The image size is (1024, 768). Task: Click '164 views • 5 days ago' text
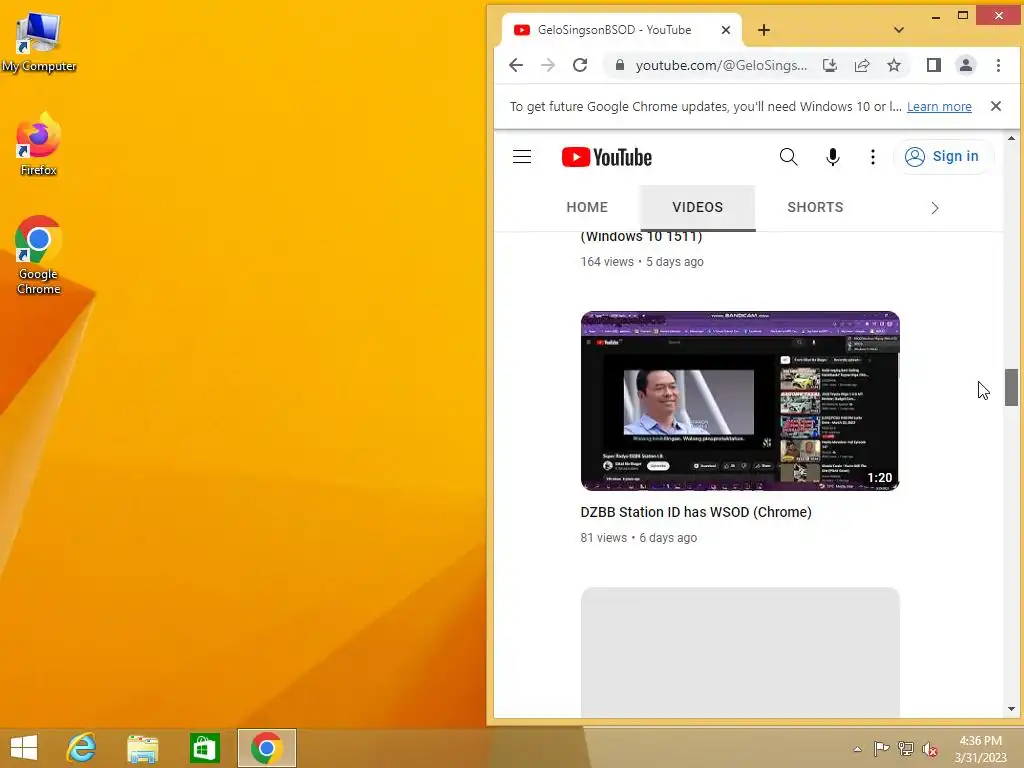(642, 262)
